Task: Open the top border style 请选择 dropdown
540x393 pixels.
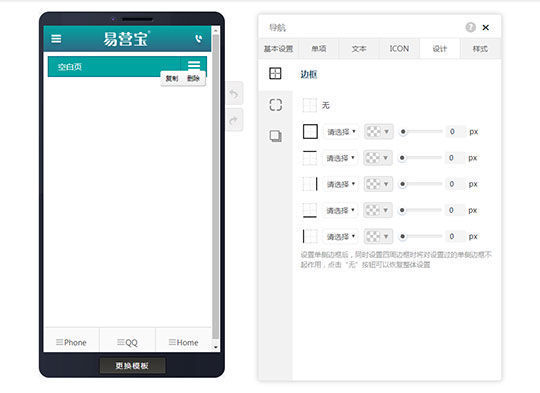Action: tap(340, 158)
